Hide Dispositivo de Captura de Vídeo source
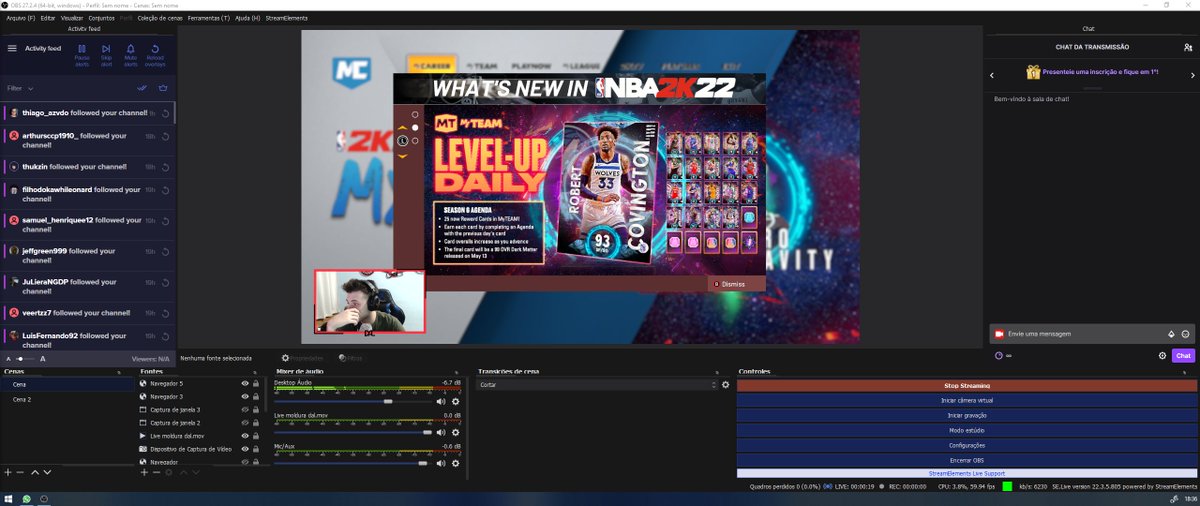The width and height of the screenshot is (1200, 506). (x=245, y=449)
